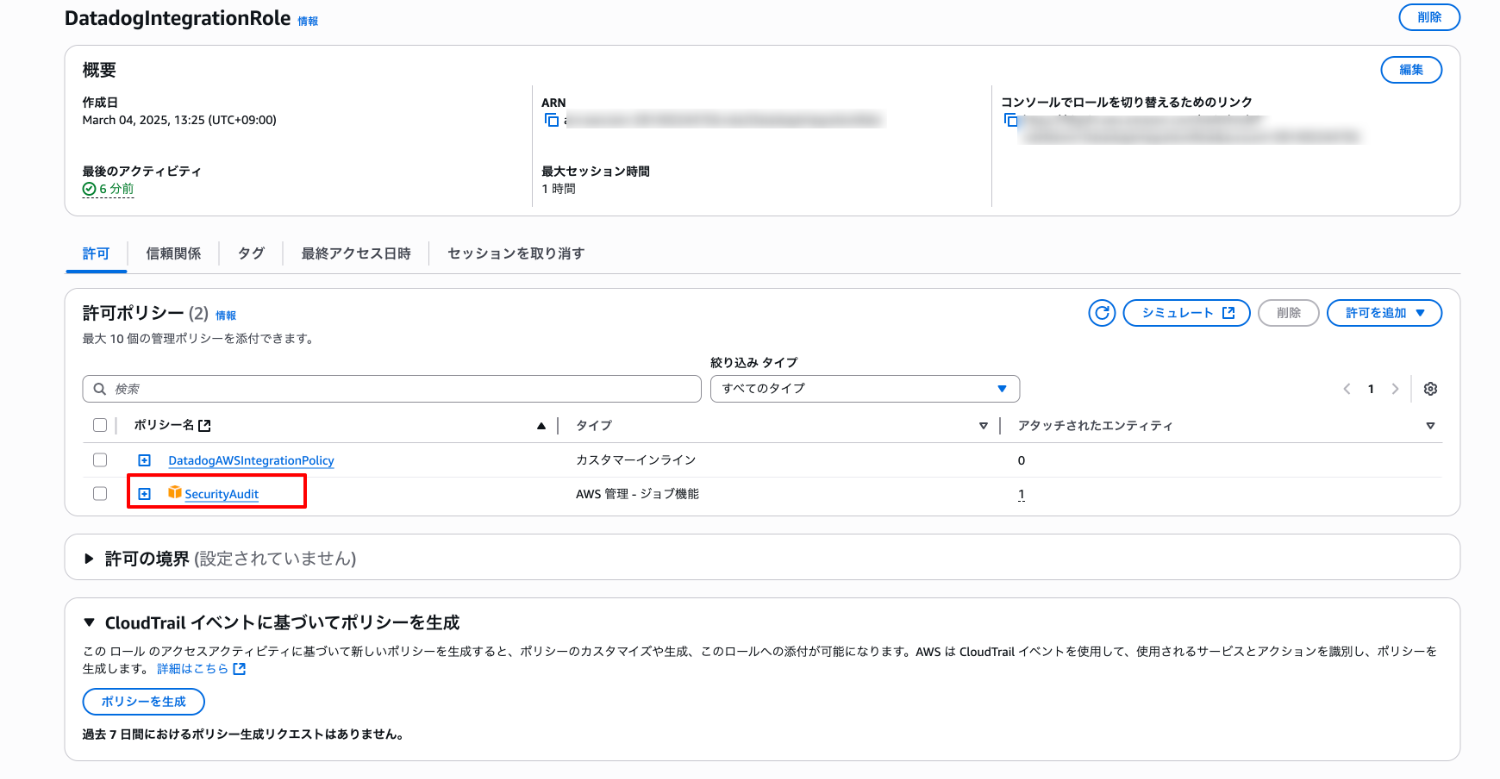The width and height of the screenshot is (1500, 779).
Task: Click the role 削除 button at top
Action: (1429, 17)
